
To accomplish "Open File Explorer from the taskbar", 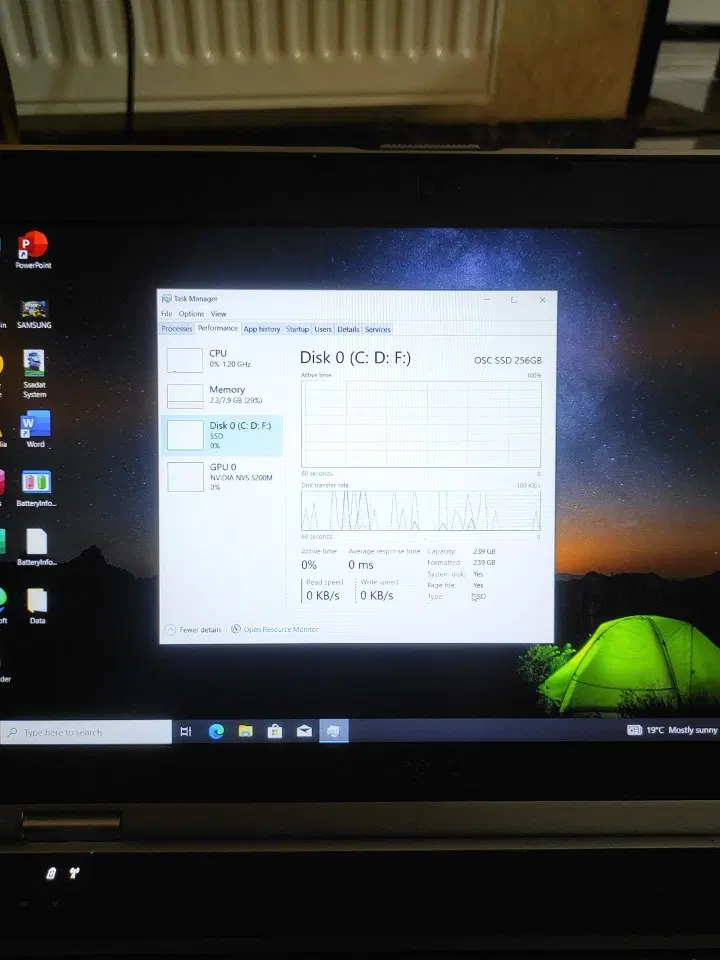I will coord(246,731).
